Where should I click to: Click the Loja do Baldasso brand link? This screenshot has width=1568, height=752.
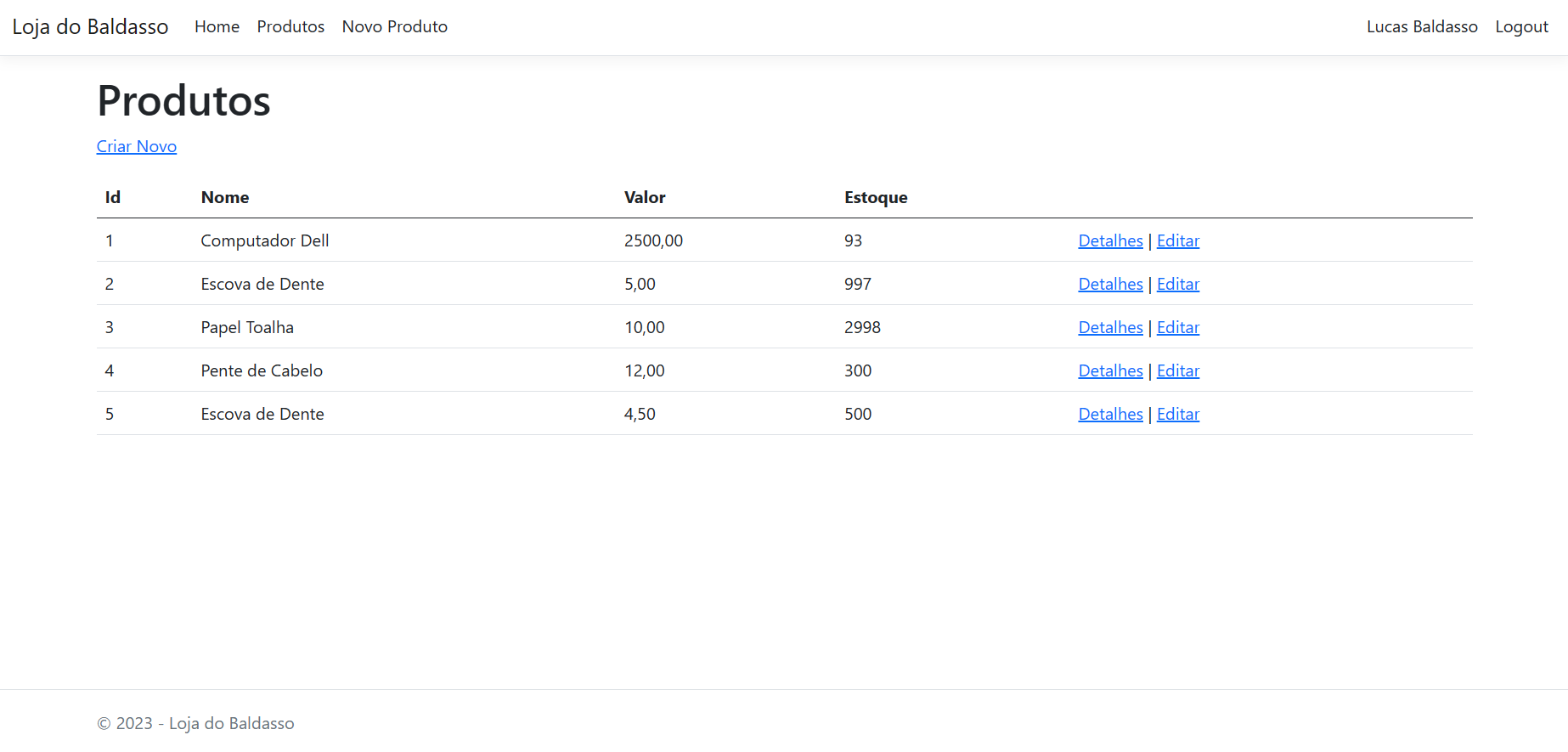[x=90, y=27]
